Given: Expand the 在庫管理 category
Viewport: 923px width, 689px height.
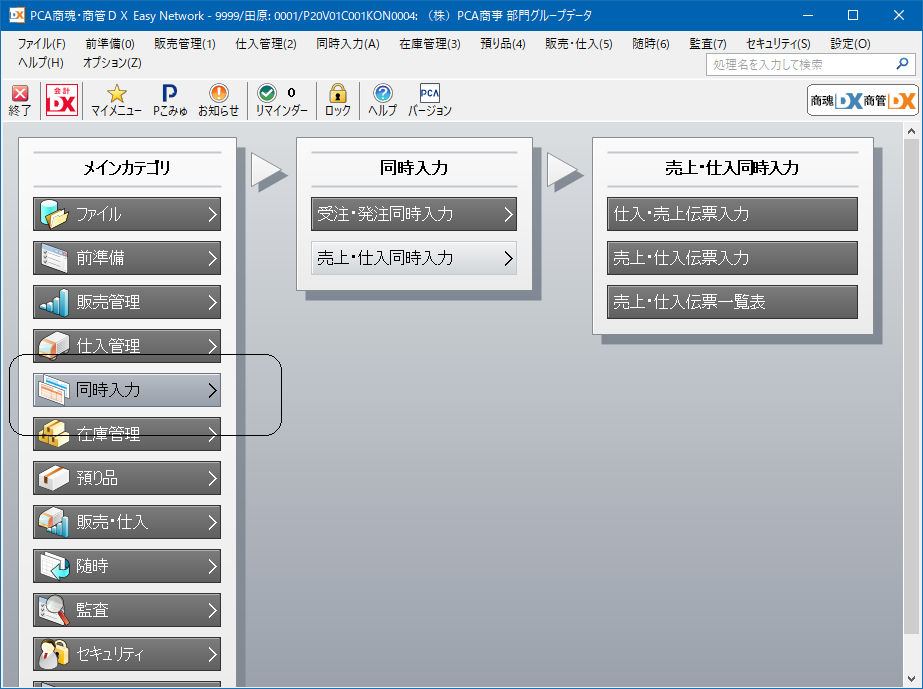Looking at the screenshot, I should pyautogui.click(x=127, y=434).
